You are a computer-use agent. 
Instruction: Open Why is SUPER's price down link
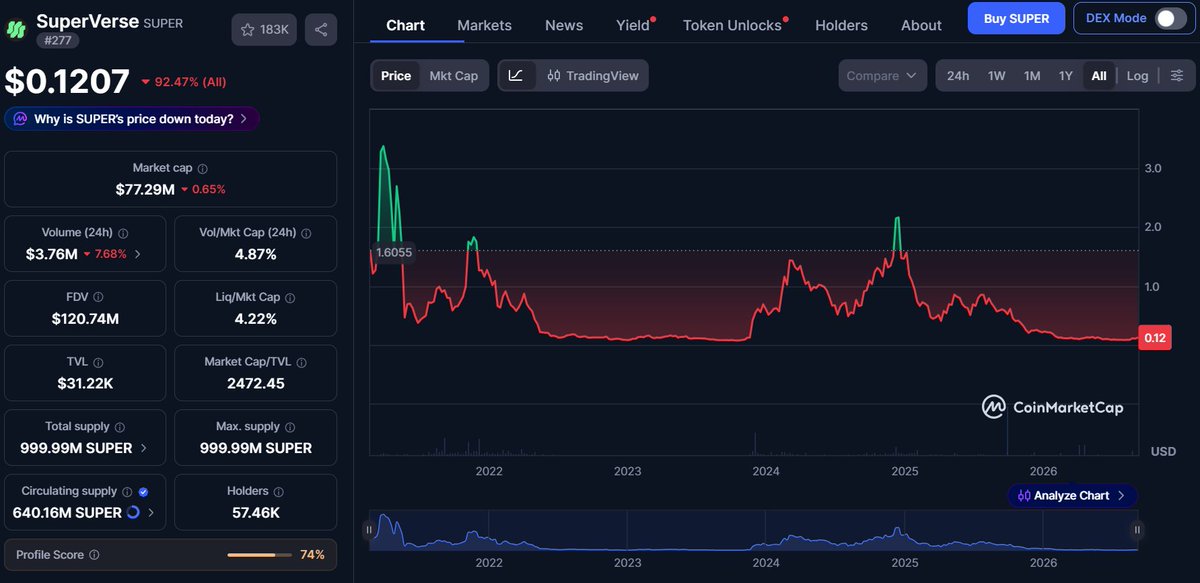[x=132, y=119]
